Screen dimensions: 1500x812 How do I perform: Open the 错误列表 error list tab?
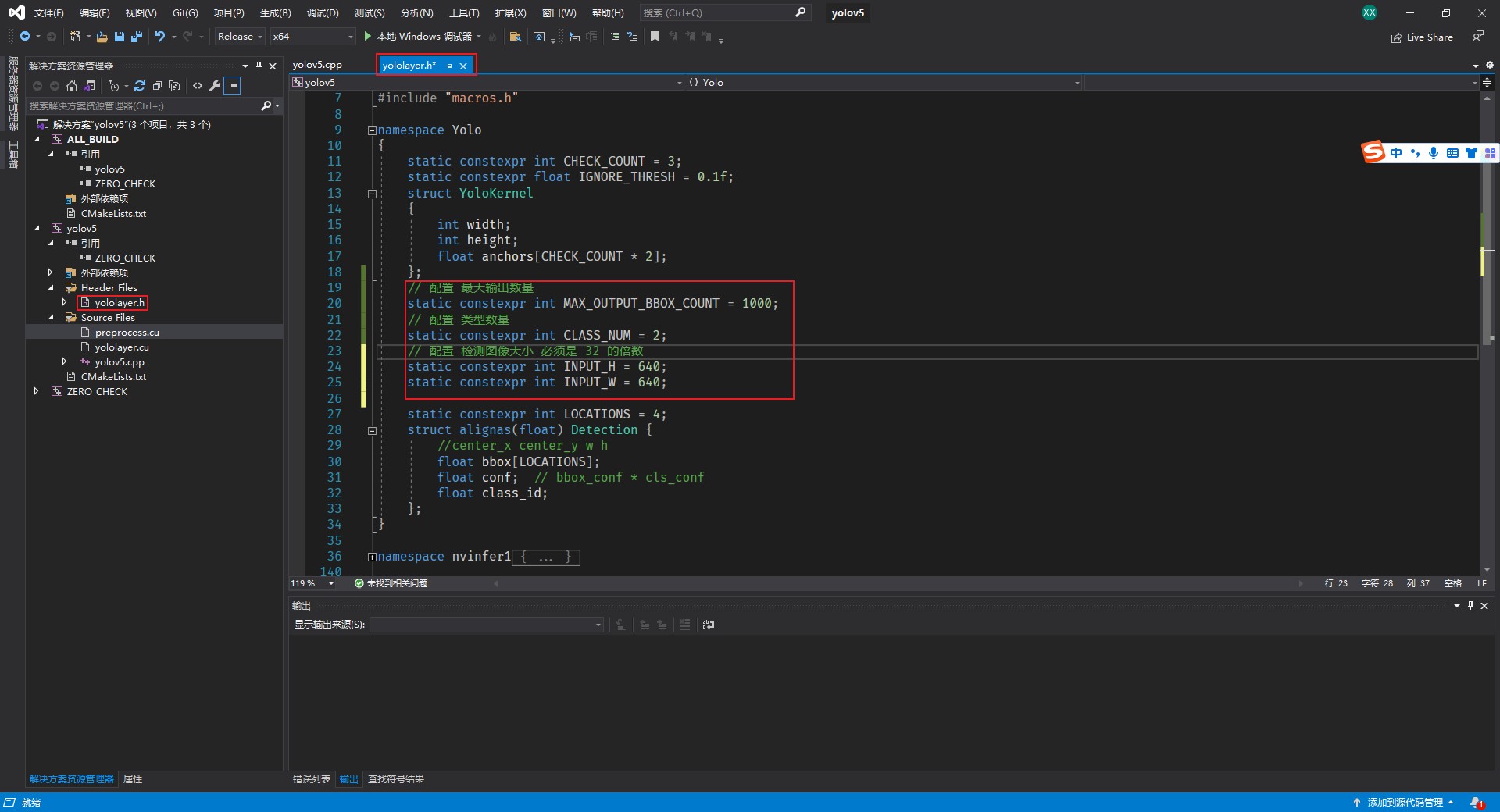(x=311, y=779)
